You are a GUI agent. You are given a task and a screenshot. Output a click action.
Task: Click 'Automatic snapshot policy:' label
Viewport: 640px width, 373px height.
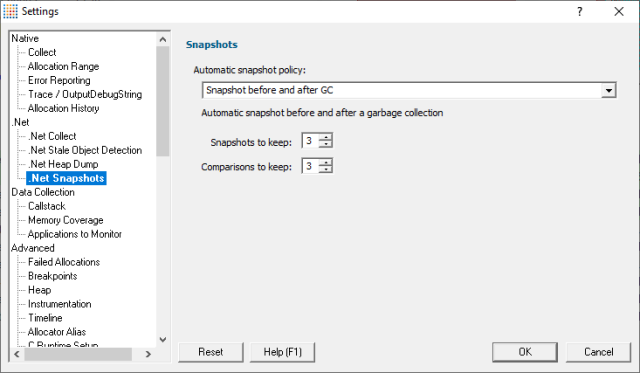coord(249,70)
